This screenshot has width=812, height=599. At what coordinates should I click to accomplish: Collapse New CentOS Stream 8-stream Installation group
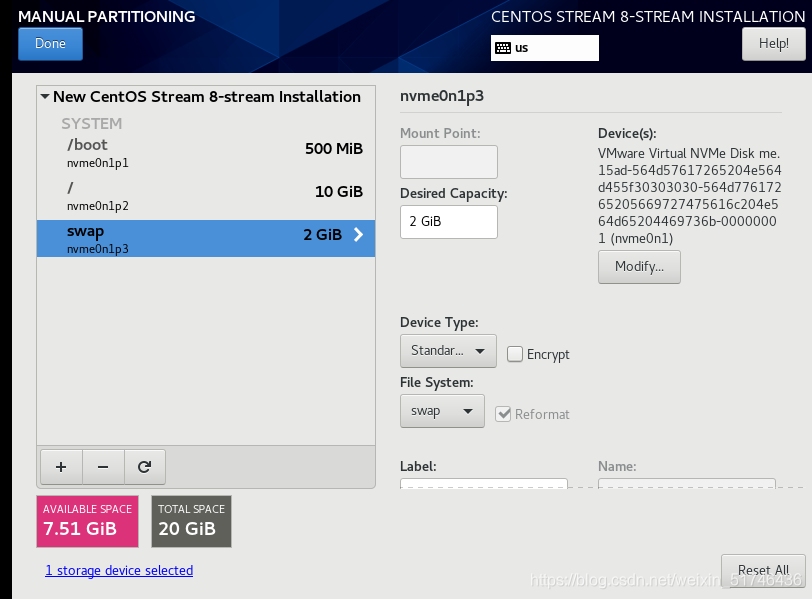tap(45, 96)
